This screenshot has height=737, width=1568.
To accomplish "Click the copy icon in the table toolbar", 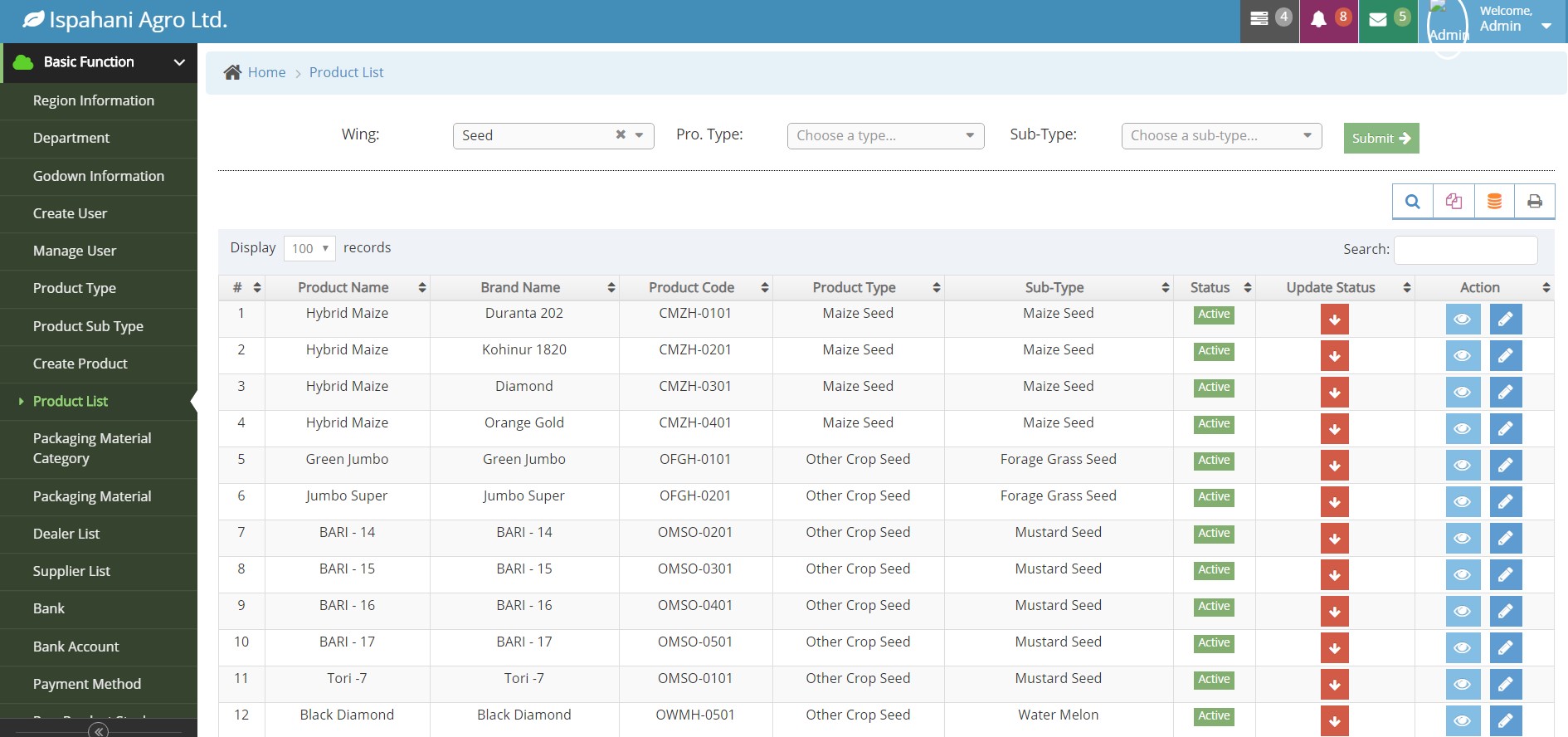I will click(1454, 202).
